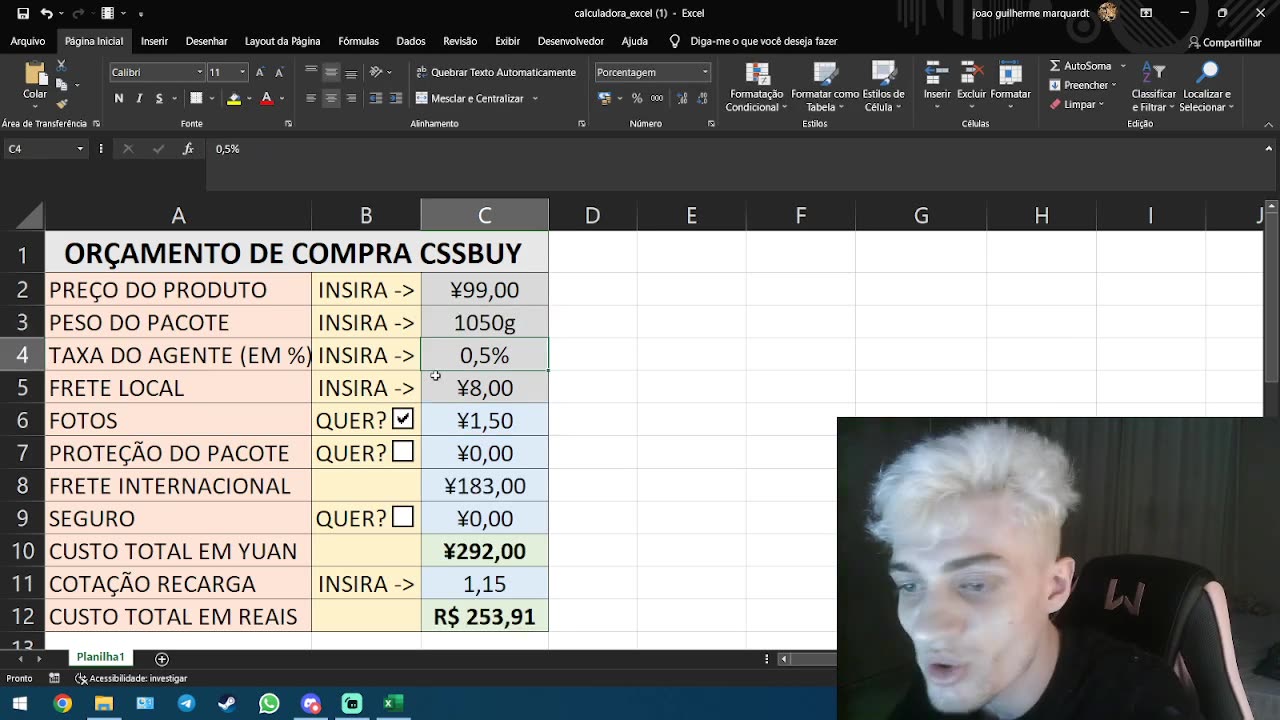The height and width of the screenshot is (720, 1280).
Task: Expand Classificar e Filtrar menu
Action: coord(1154,88)
